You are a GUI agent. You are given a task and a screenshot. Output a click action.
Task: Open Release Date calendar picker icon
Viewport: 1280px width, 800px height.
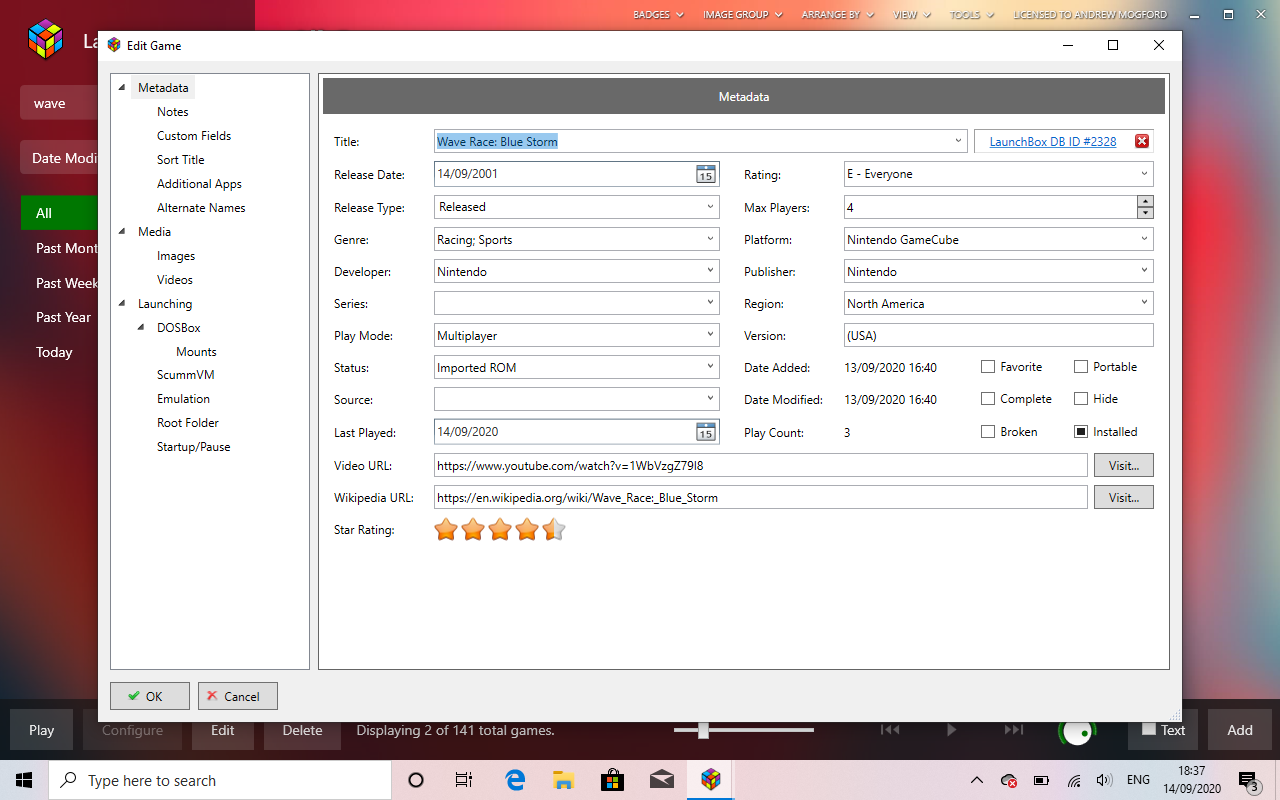[705, 174]
